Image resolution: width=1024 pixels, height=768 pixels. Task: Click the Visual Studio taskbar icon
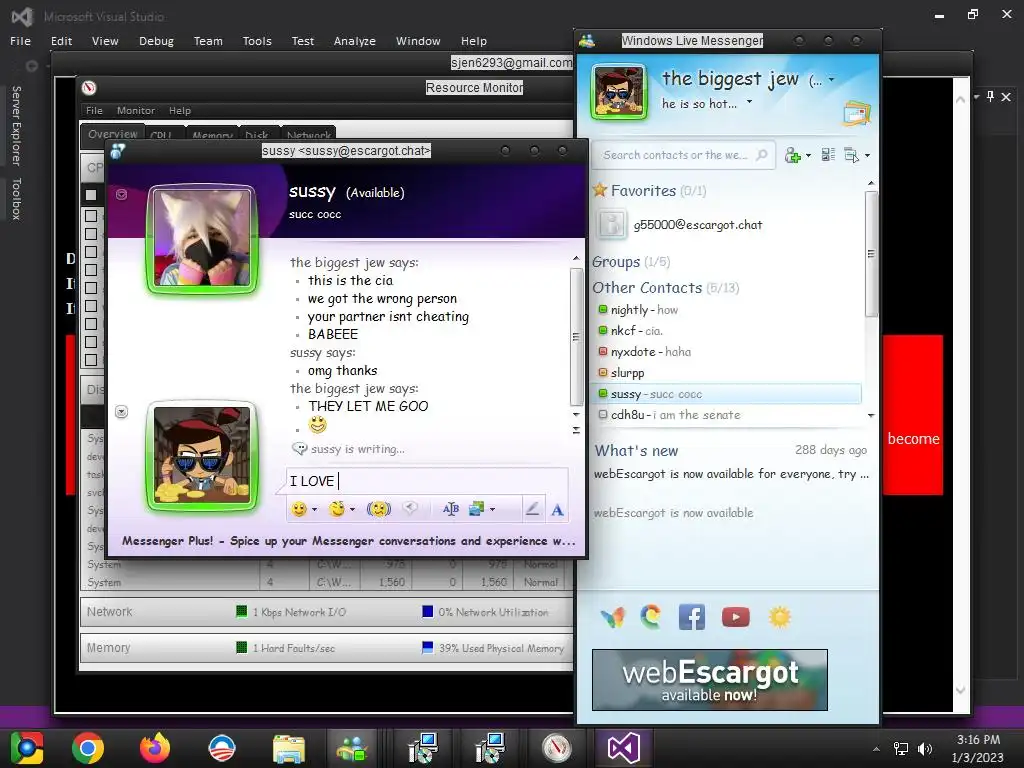tap(623, 748)
